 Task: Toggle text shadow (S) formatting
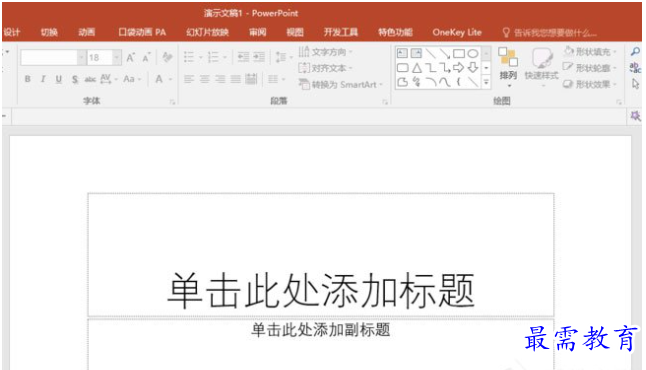(75, 79)
